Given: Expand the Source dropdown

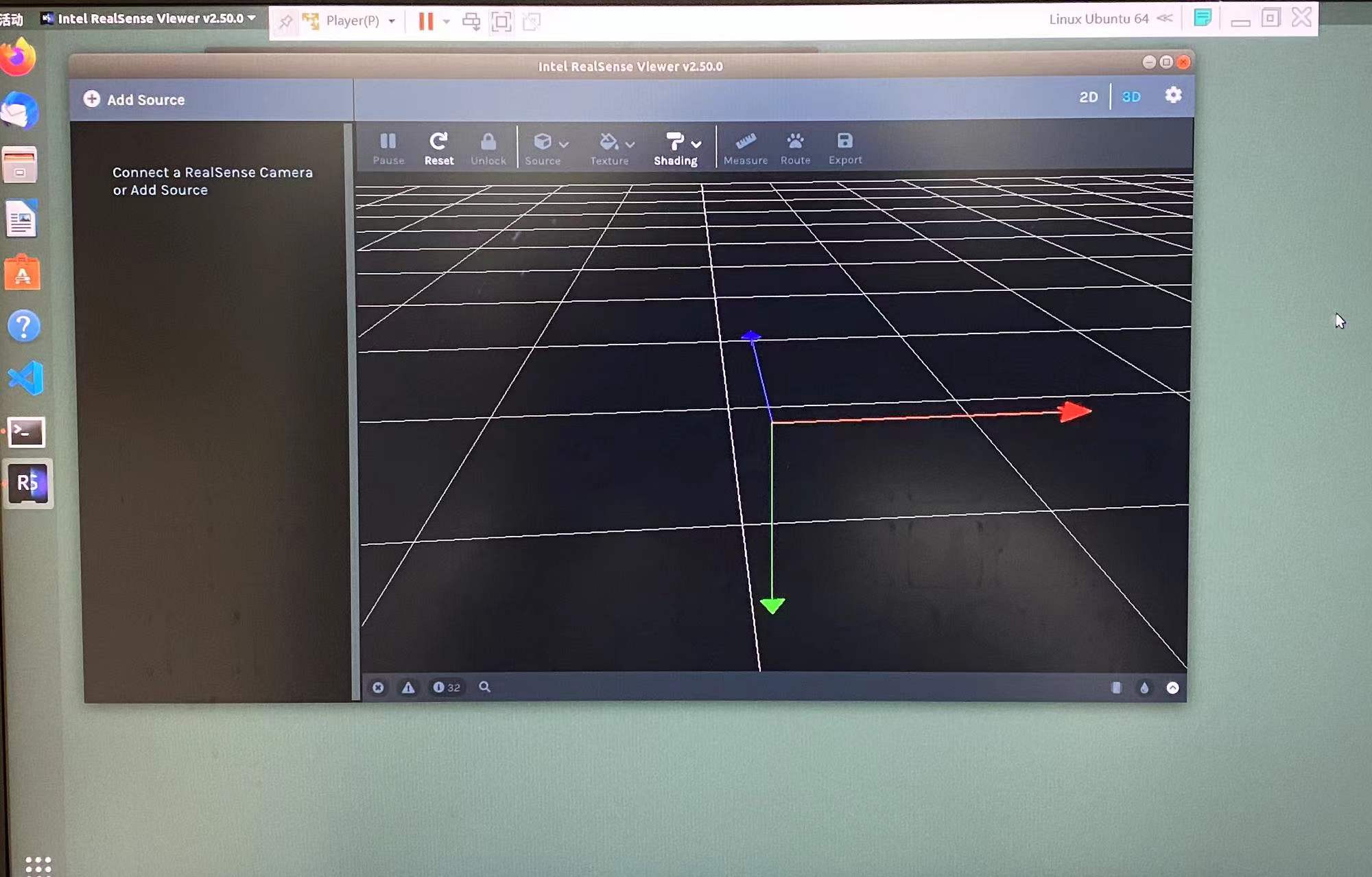Looking at the screenshot, I should [x=564, y=145].
